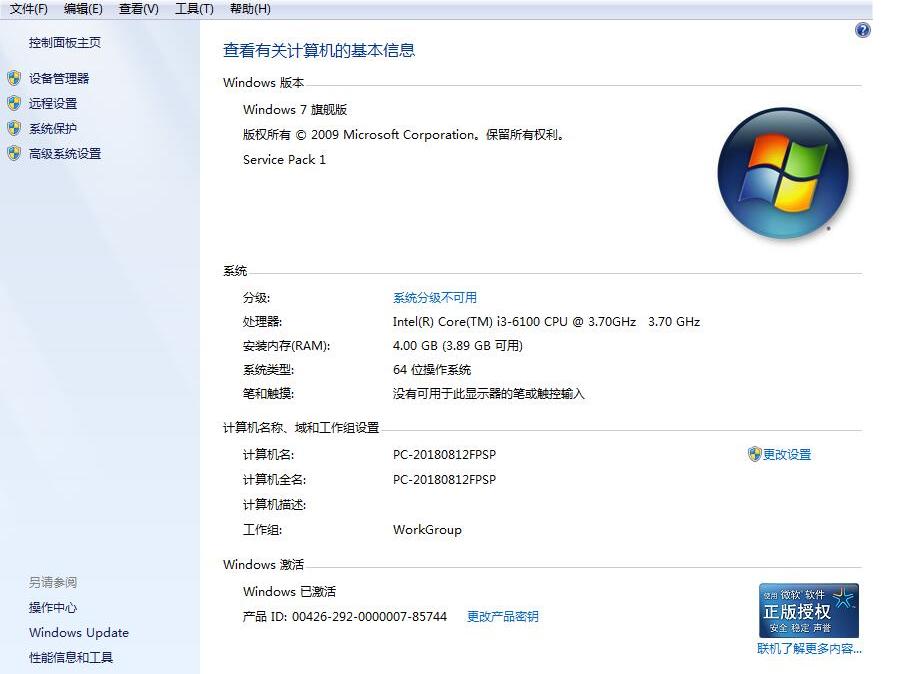The image size is (918, 674).
Task: Open the 系统分级不可用 link
Action: pyautogui.click(x=434, y=297)
